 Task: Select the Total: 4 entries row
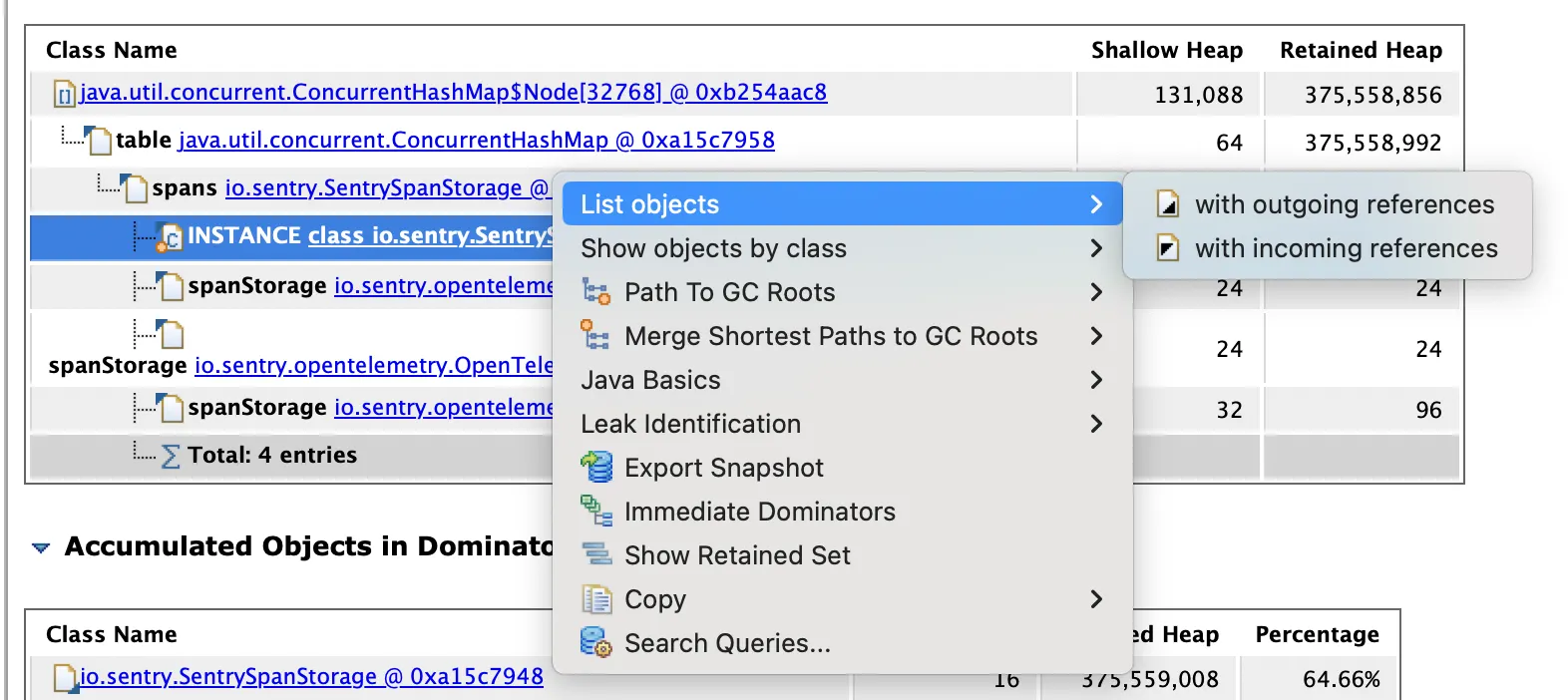click(271, 456)
